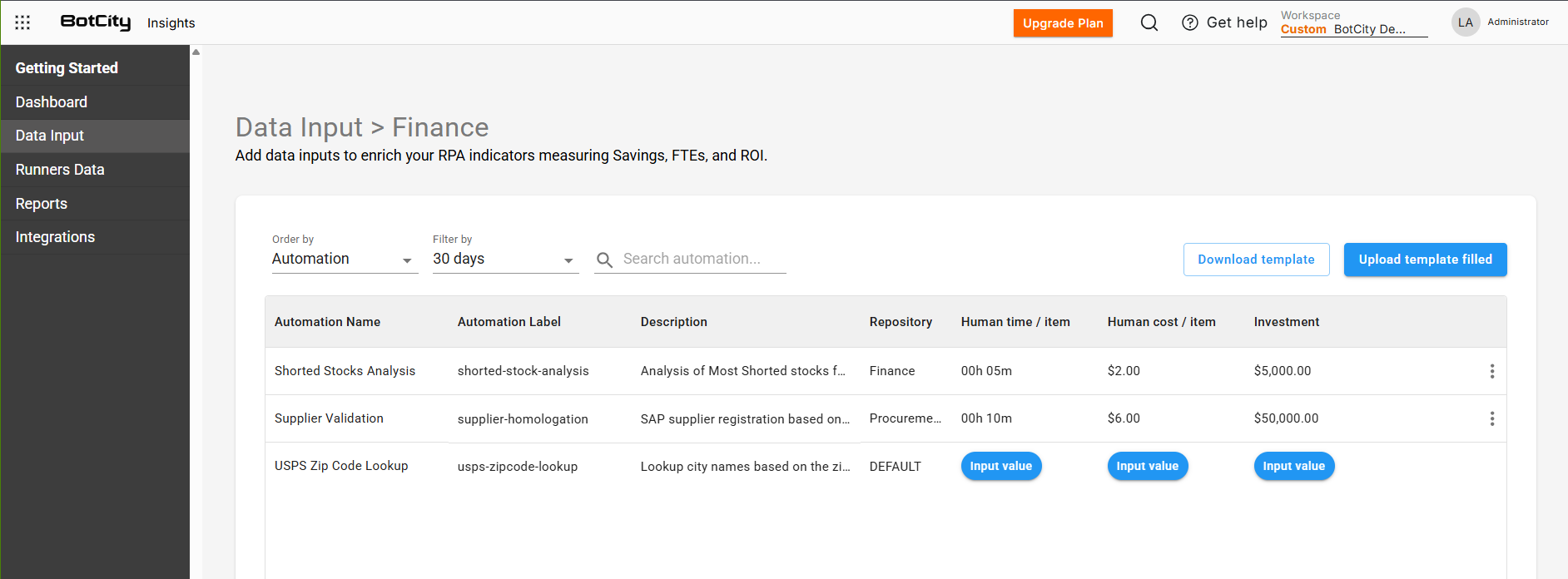The height and width of the screenshot is (579, 1568).
Task: Click the Insights product label in header
Action: [x=171, y=23]
